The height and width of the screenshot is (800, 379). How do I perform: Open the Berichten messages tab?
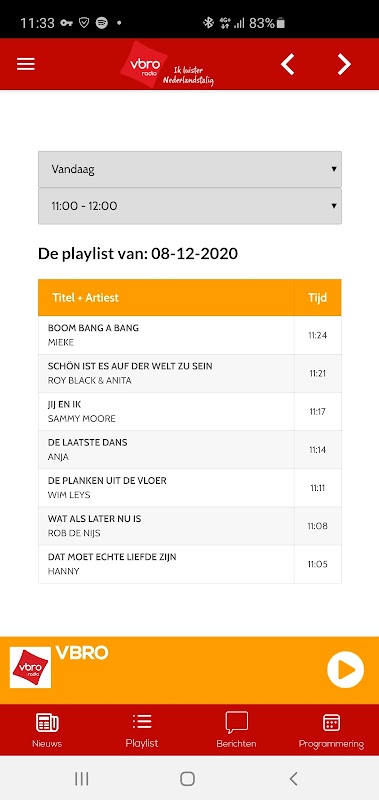click(x=236, y=730)
